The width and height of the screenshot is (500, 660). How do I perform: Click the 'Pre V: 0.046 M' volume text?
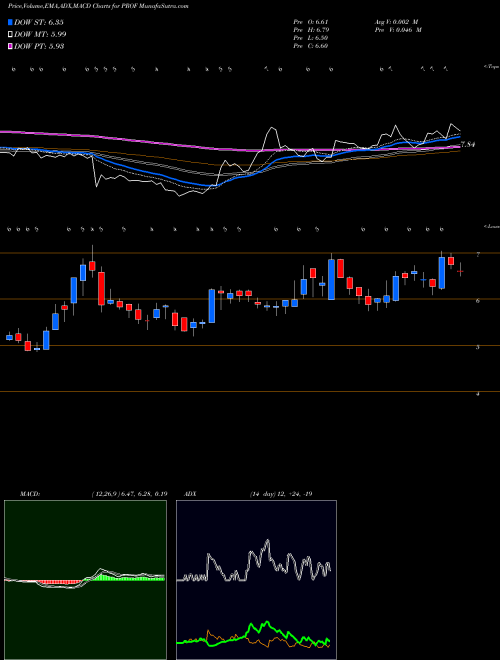click(x=399, y=29)
